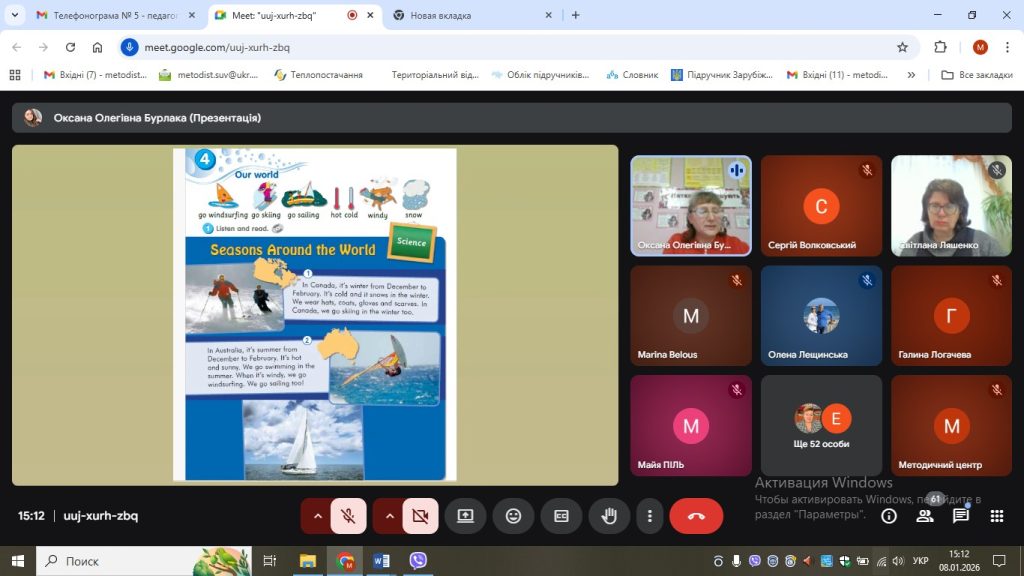1024x576 pixels.
Task: Click the Ще 52 особи tile
Action: pos(821,425)
